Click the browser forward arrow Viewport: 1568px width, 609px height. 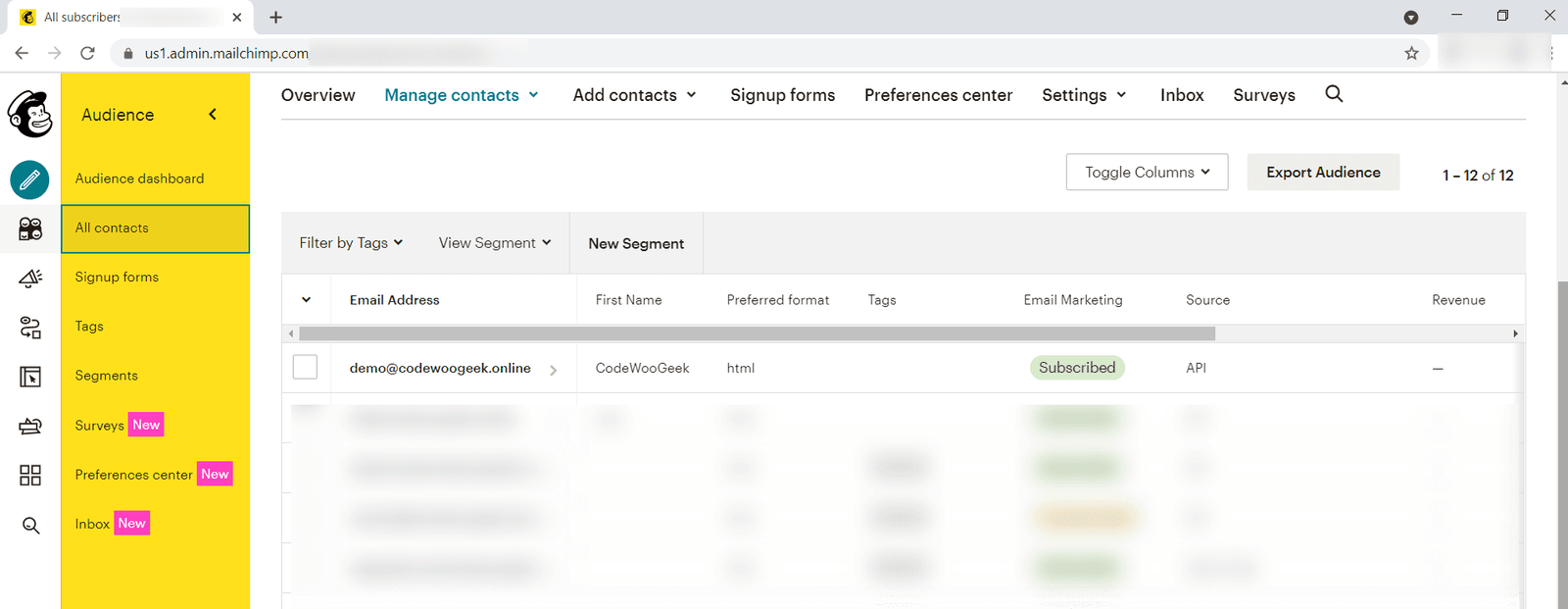55,53
